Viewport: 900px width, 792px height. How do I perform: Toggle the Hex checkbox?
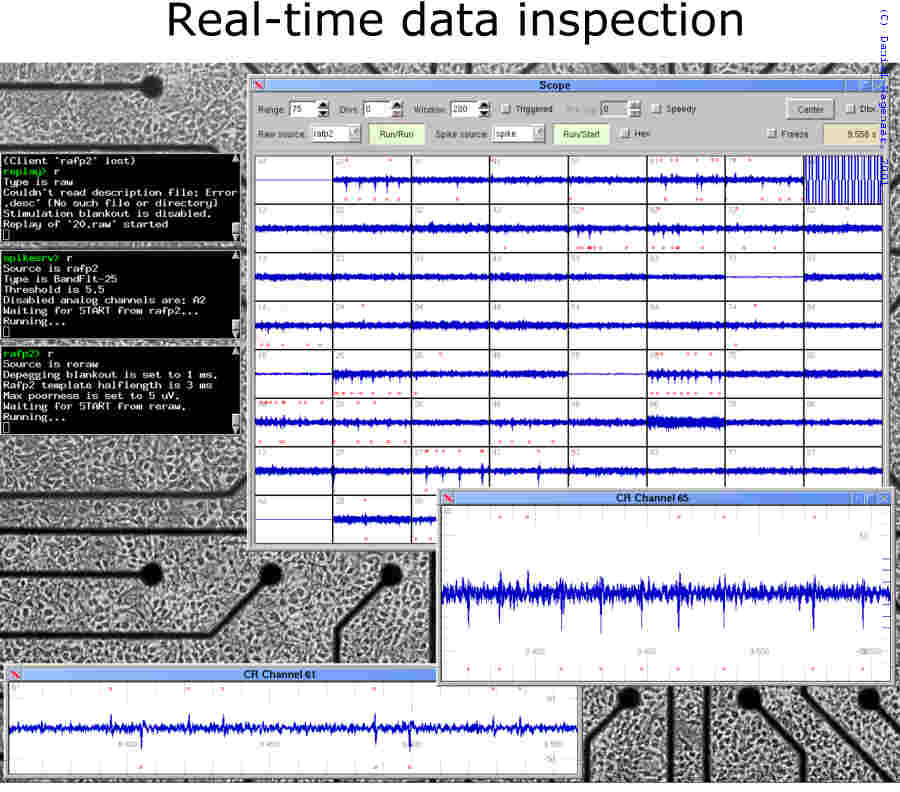click(x=625, y=133)
